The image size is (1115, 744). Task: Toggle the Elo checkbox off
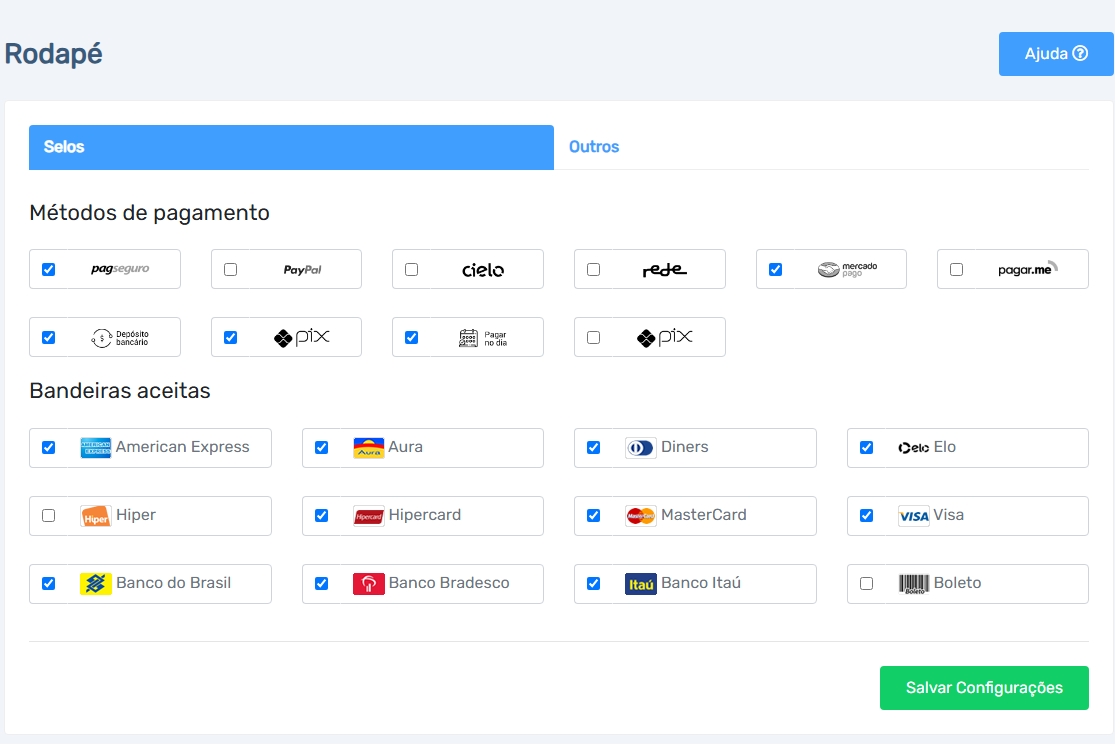(866, 447)
